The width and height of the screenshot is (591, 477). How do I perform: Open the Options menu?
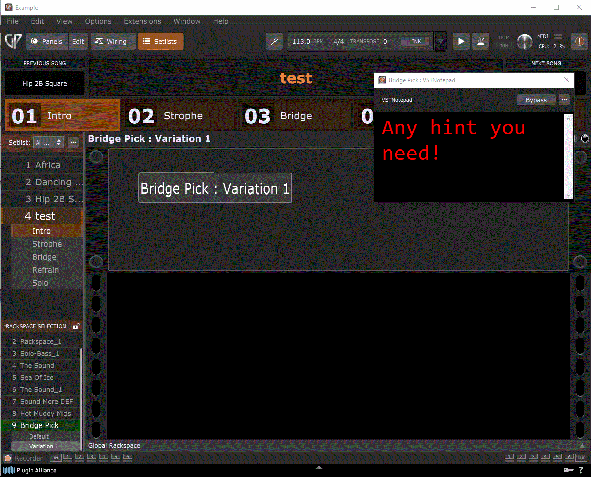pos(98,21)
